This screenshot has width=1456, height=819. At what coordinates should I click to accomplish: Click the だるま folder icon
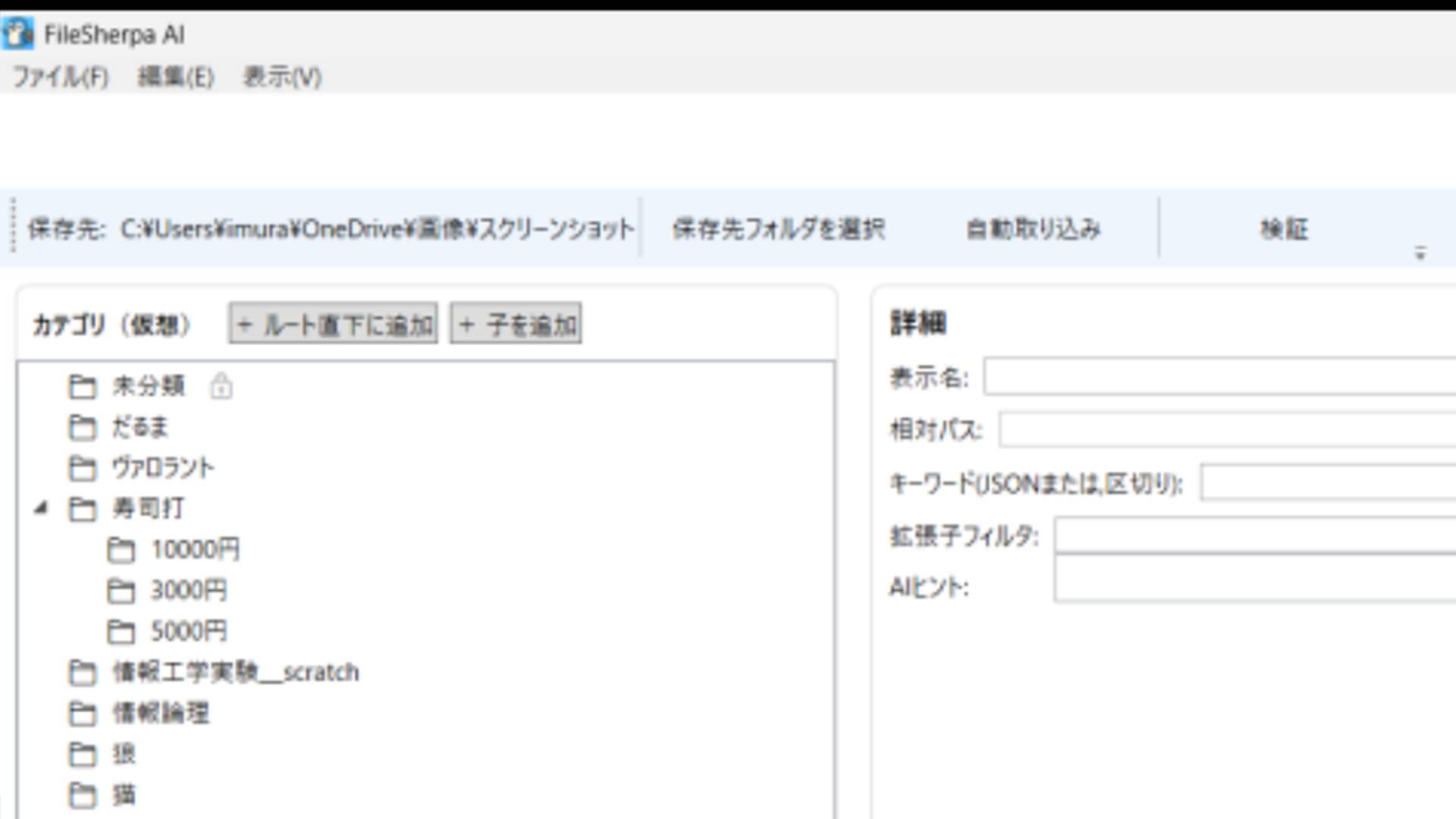(x=82, y=428)
